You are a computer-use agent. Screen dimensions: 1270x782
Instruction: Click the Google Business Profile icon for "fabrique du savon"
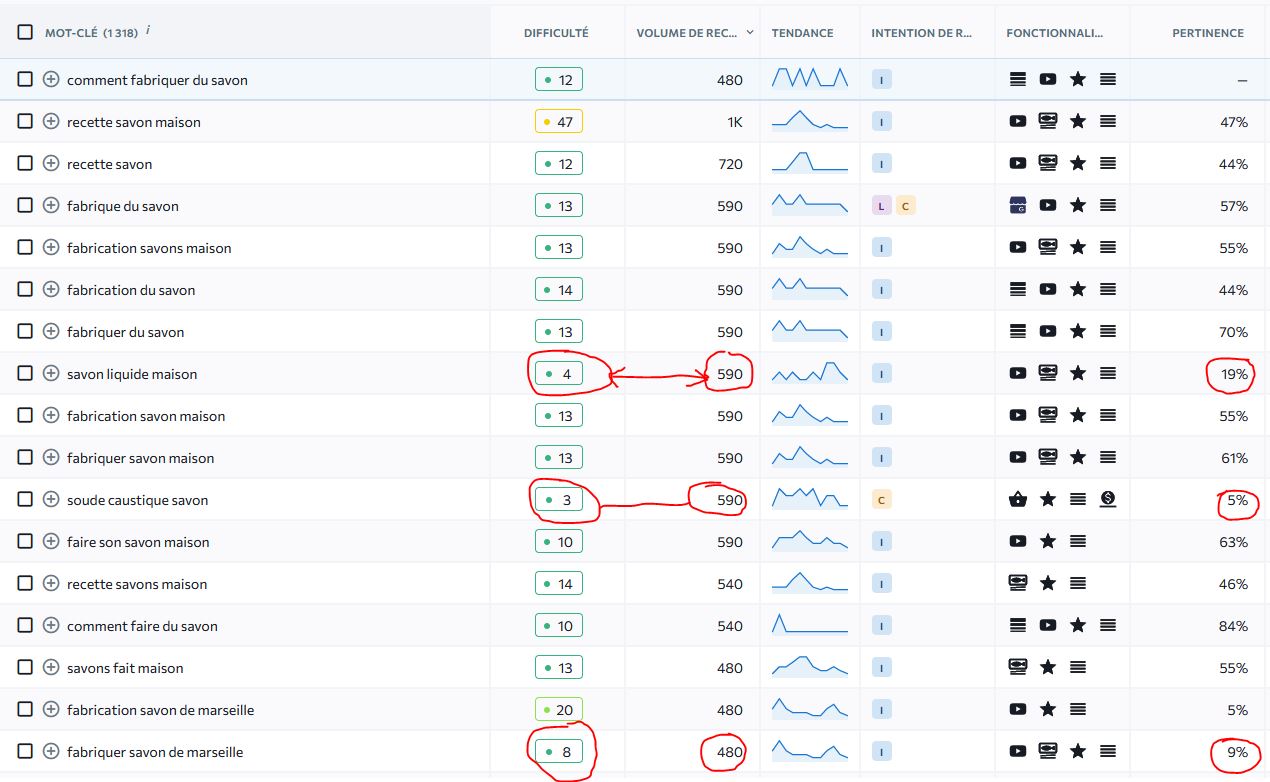pos(1018,205)
